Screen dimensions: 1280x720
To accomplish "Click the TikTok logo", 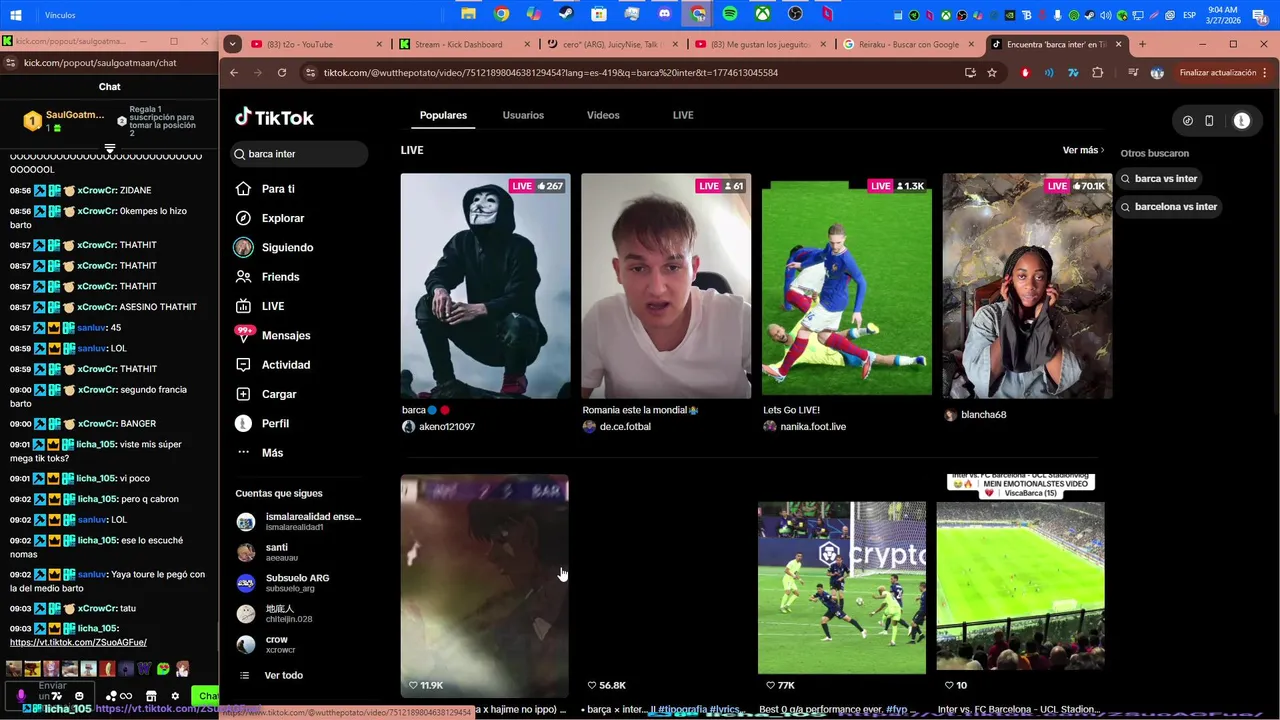I will [x=274, y=117].
